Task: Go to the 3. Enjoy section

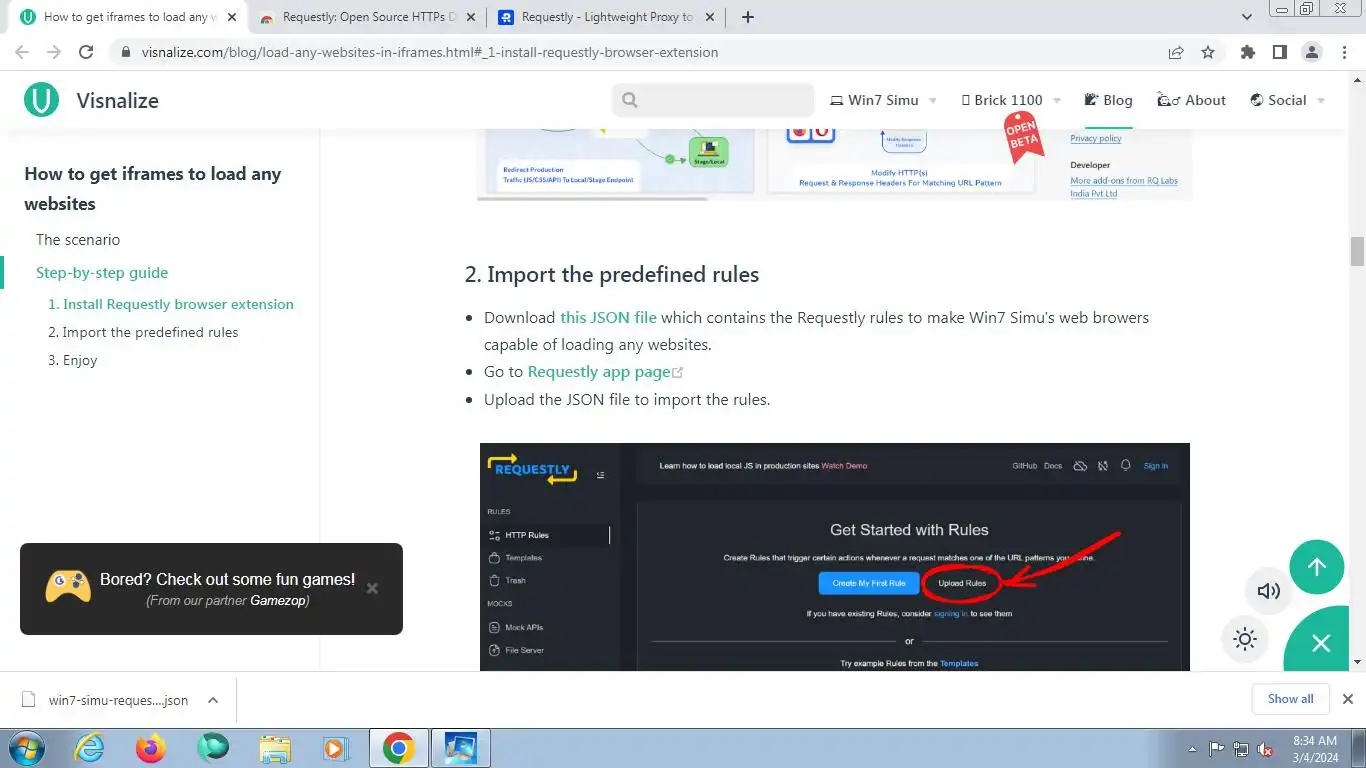Action: (x=73, y=360)
